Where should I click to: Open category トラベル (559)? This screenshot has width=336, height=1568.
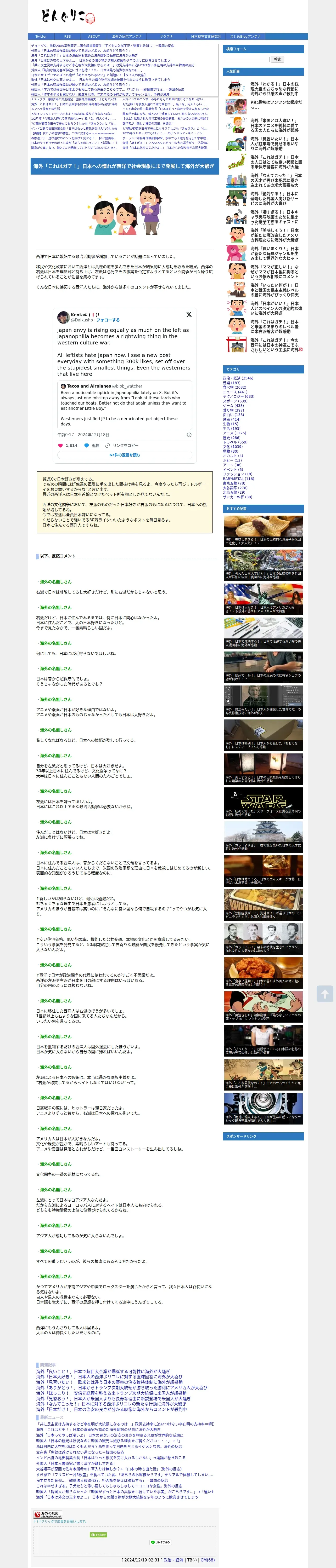235,442
